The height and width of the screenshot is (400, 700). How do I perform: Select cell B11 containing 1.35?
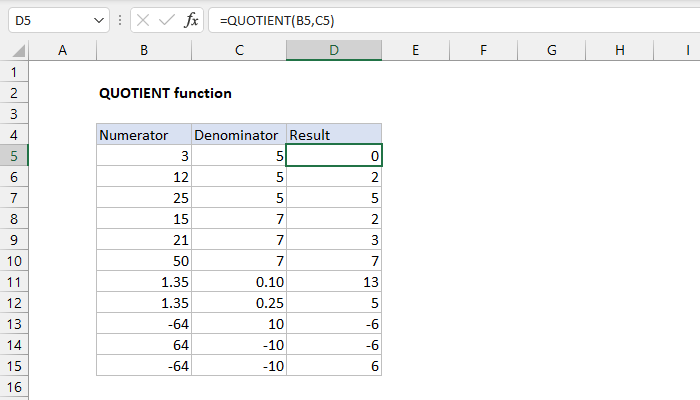coord(144,282)
